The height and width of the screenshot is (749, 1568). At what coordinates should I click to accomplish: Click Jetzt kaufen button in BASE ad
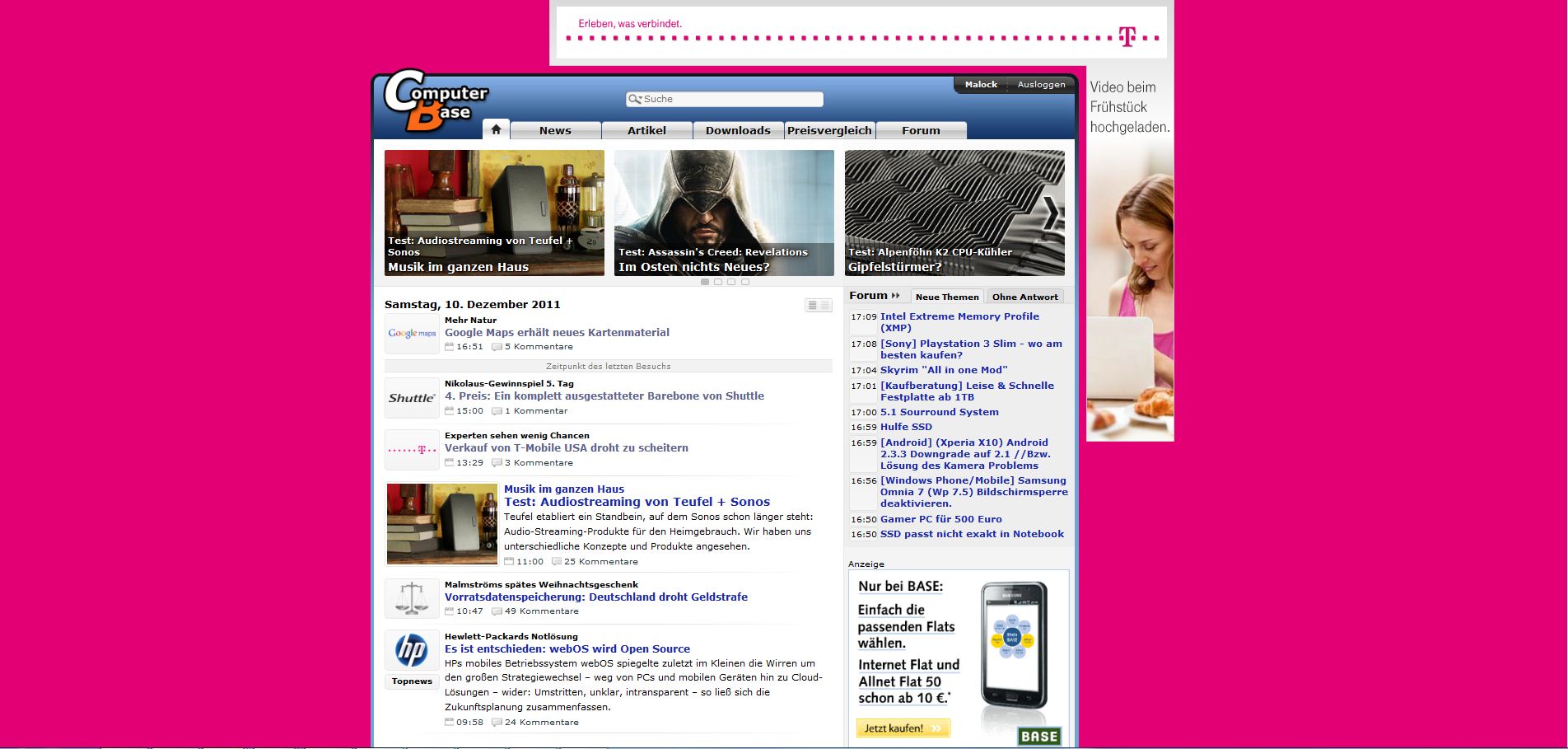(903, 728)
